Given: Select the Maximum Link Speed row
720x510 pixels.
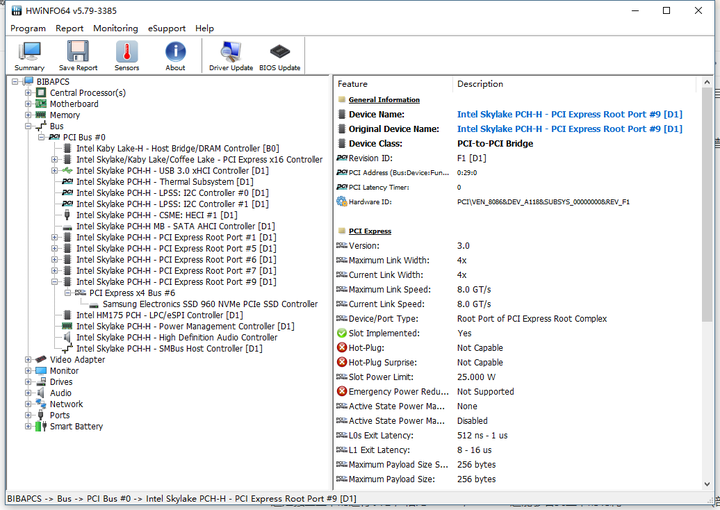Looking at the screenshot, I should 517,290.
